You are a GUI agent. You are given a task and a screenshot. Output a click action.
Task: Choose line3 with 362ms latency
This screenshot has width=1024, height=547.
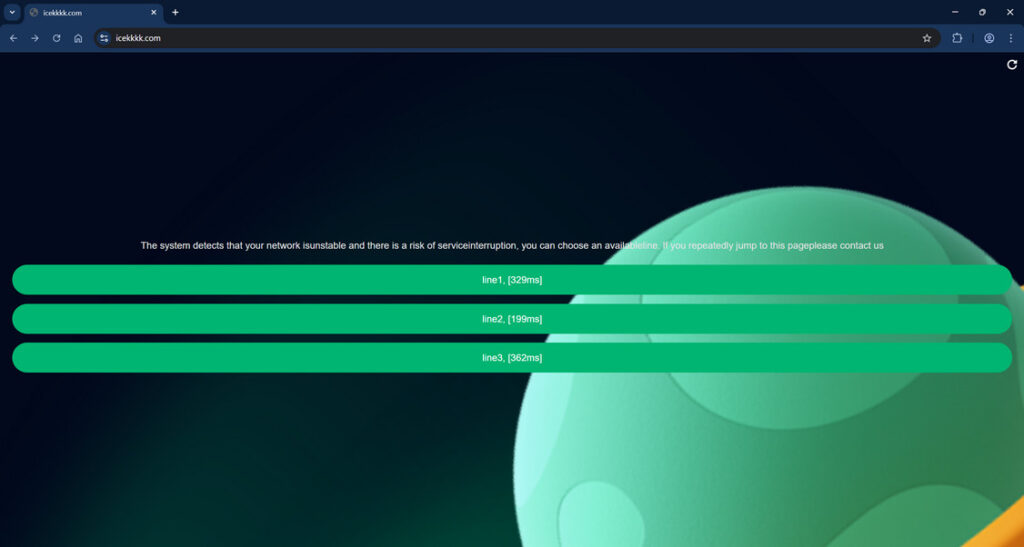[512, 358]
